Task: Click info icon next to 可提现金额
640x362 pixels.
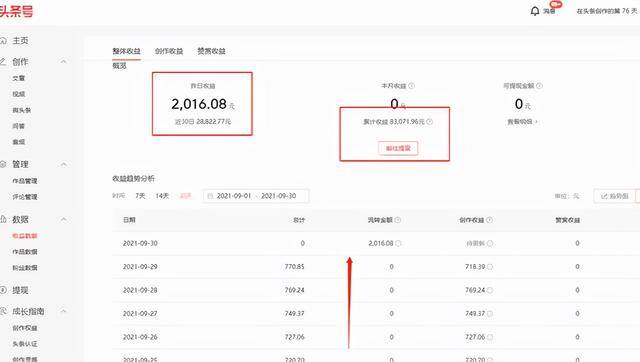Action: coord(539,86)
